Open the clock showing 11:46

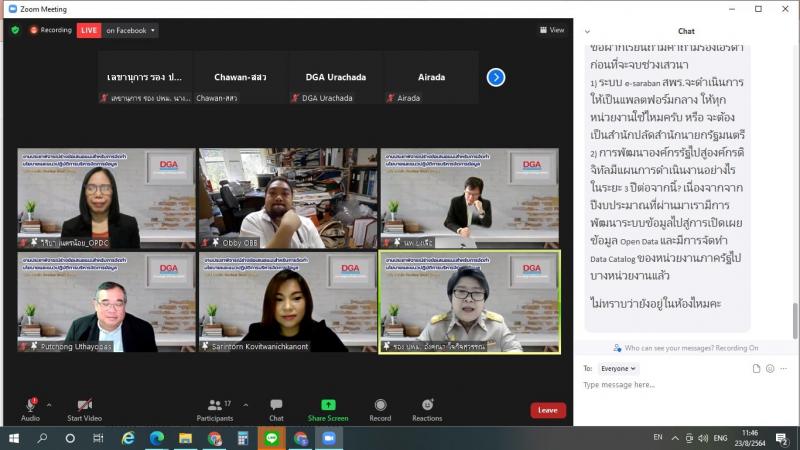point(750,438)
